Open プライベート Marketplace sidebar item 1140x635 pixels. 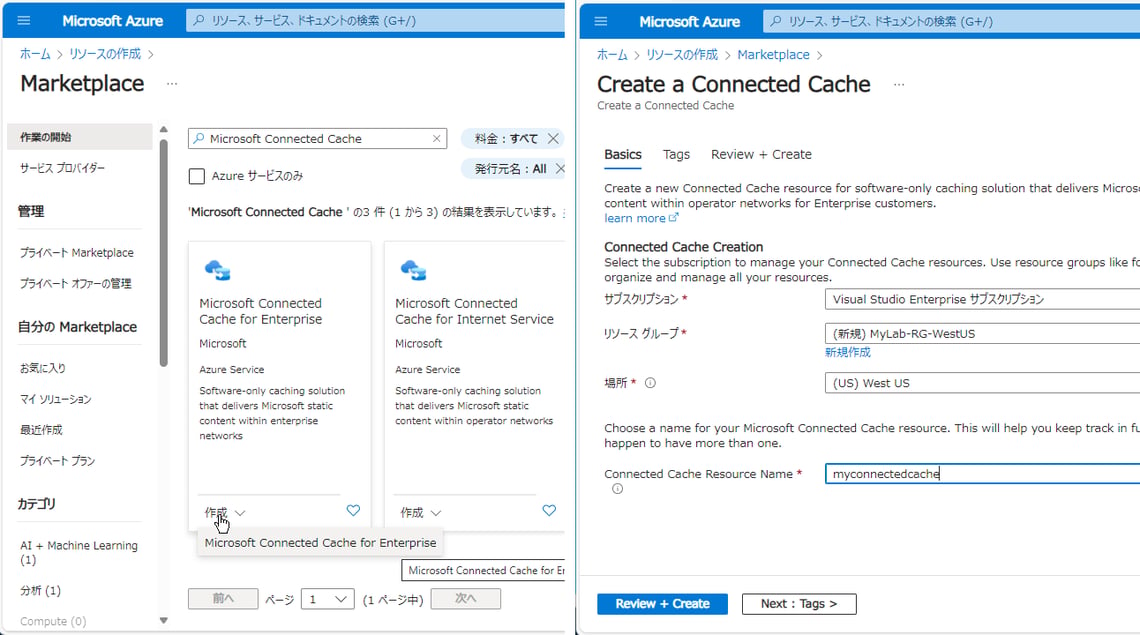(x=76, y=252)
